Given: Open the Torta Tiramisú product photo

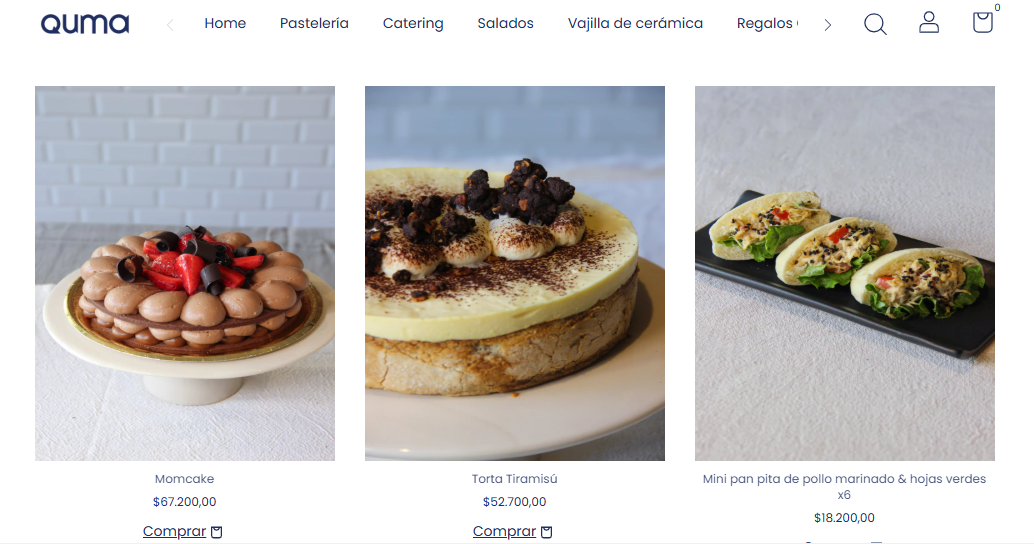Looking at the screenshot, I should pyautogui.click(x=514, y=273).
